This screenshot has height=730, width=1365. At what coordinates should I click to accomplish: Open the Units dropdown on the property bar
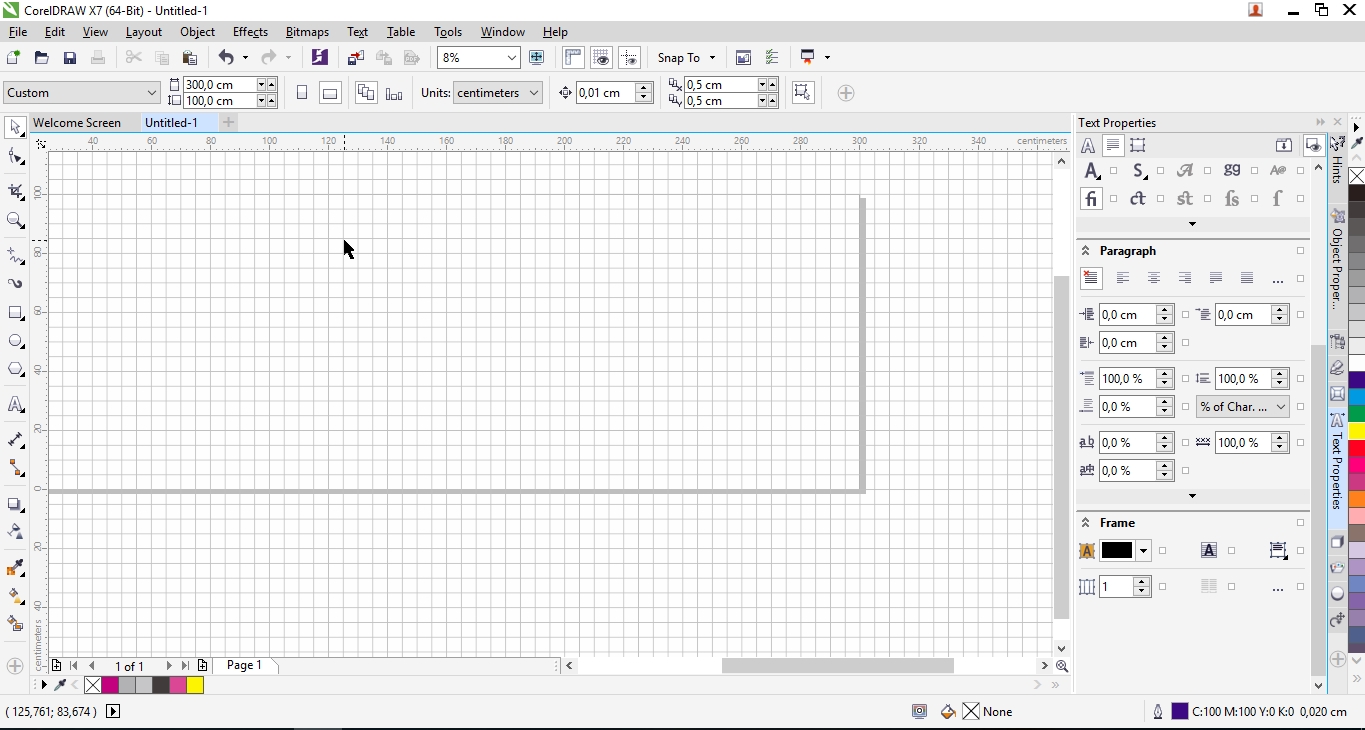point(497,92)
